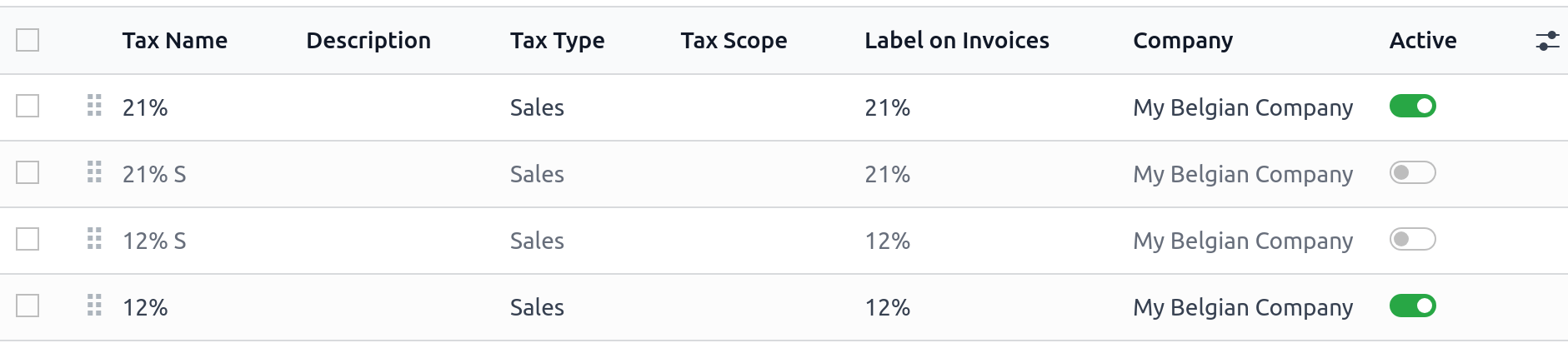This screenshot has height=348, width=1568.
Task: Sort by the Tax Type column header
Action: 557,41
